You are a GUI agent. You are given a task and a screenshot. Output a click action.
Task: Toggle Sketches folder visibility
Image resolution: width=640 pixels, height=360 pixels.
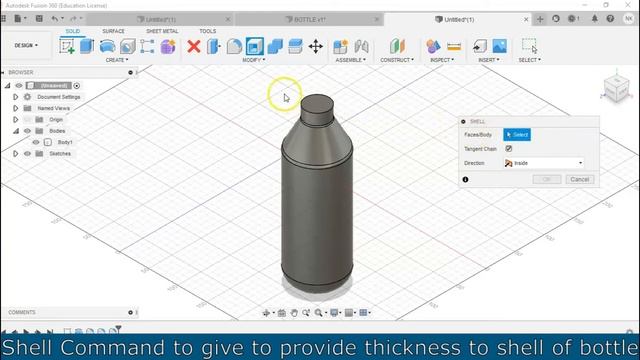coord(27,153)
